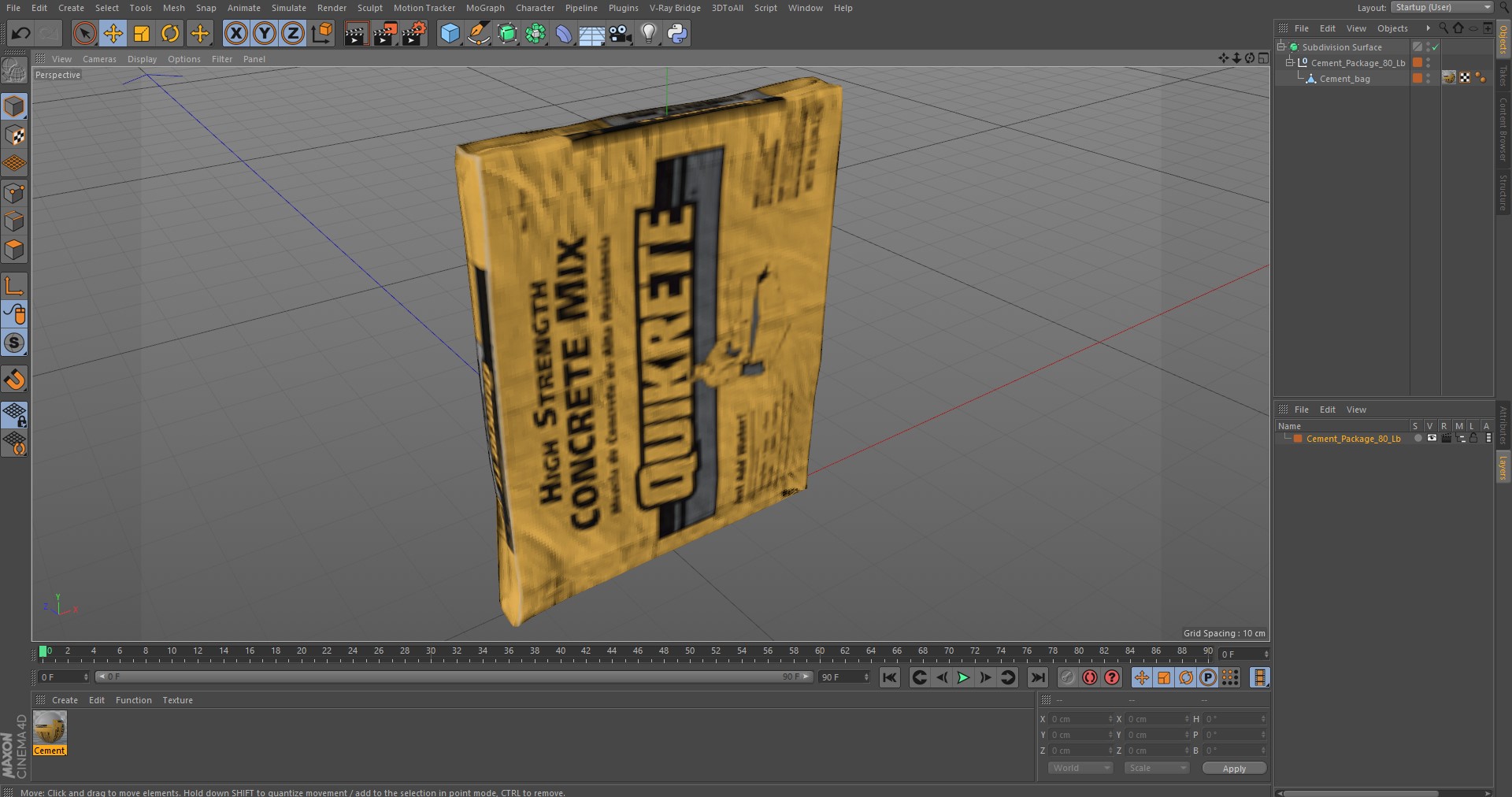Toggle visibility dots of Cement_bag
Viewport: 1512px width, 797px height.
pos(1428,79)
